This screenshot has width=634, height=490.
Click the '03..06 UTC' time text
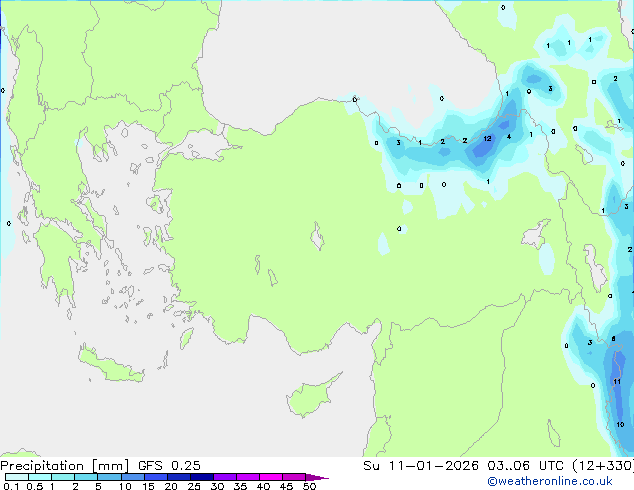click(525, 466)
